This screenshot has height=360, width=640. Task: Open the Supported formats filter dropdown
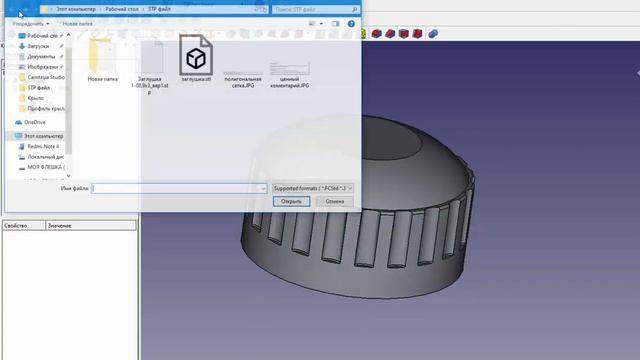click(313, 188)
